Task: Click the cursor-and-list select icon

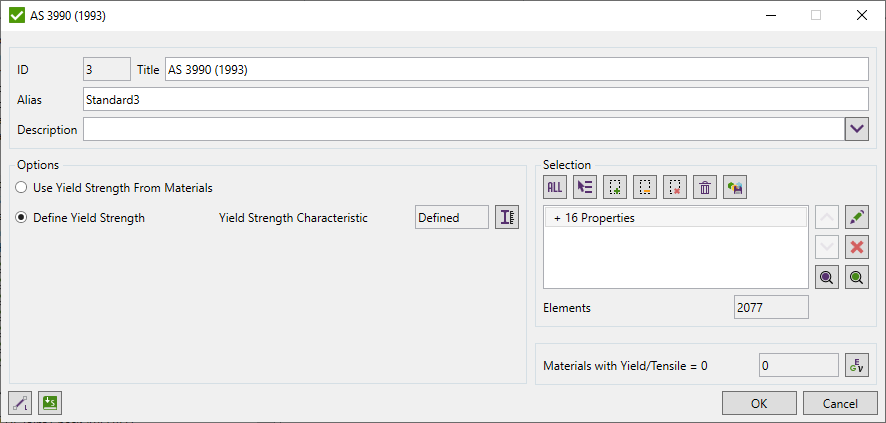Action: pyautogui.click(x=585, y=186)
